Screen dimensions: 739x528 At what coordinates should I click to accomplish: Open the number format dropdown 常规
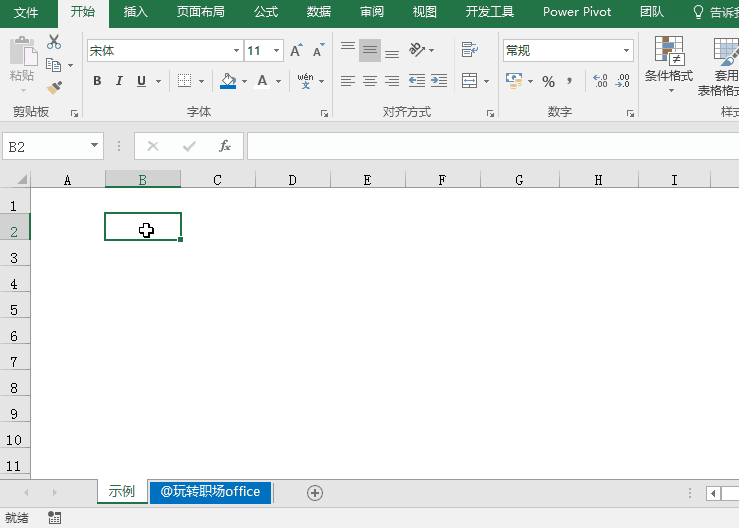point(626,51)
